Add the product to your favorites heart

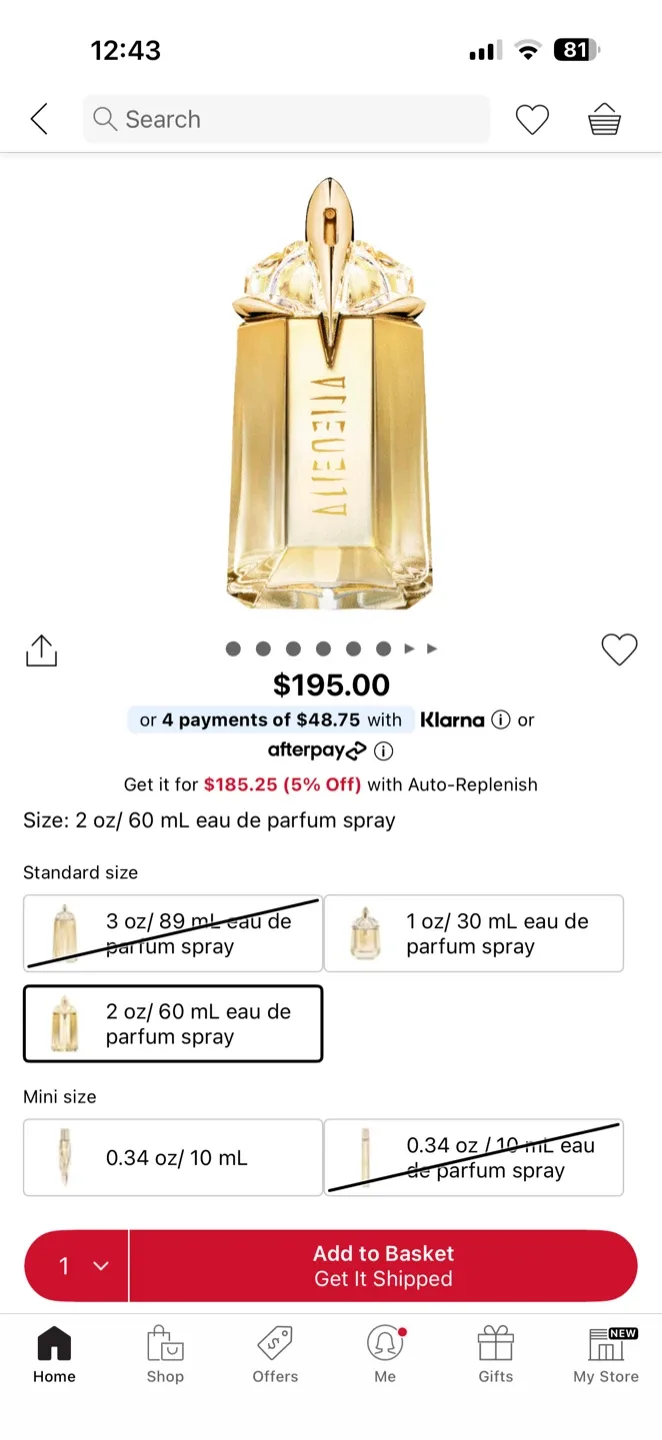click(619, 649)
